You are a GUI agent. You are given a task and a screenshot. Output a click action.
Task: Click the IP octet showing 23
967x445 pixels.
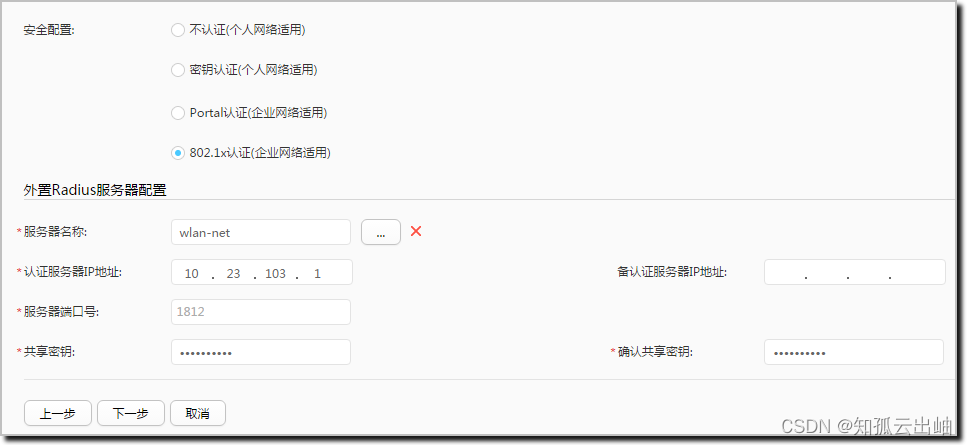(x=233, y=273)
